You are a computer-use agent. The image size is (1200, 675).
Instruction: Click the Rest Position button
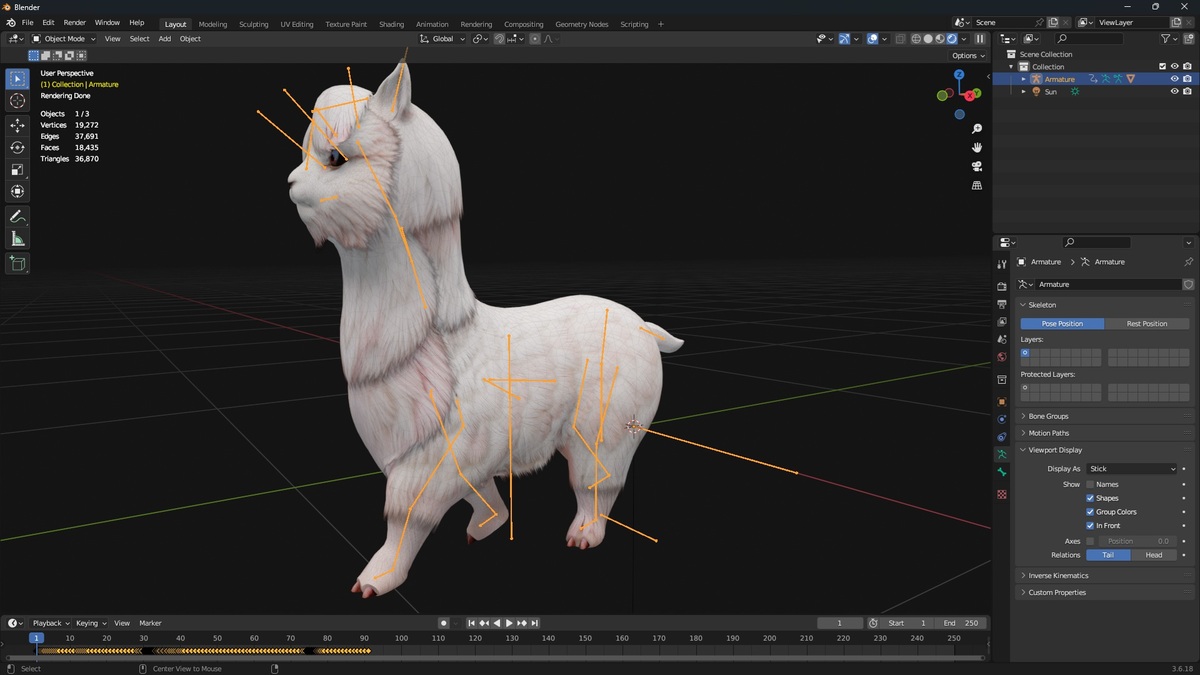(x=1147, y=324)
